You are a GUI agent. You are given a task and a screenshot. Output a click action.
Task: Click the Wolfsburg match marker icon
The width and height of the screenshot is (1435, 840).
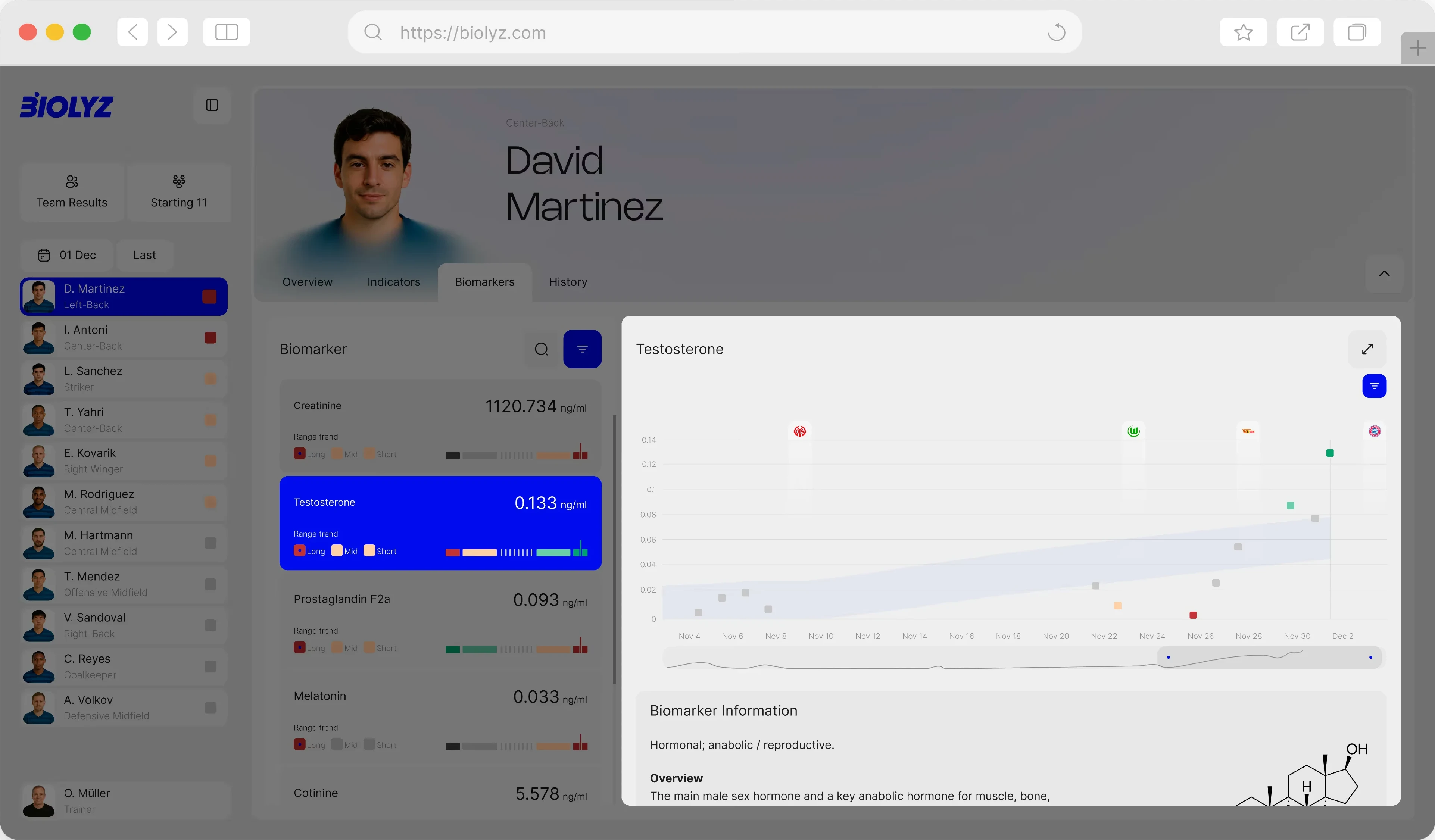tap(1133, 431)
